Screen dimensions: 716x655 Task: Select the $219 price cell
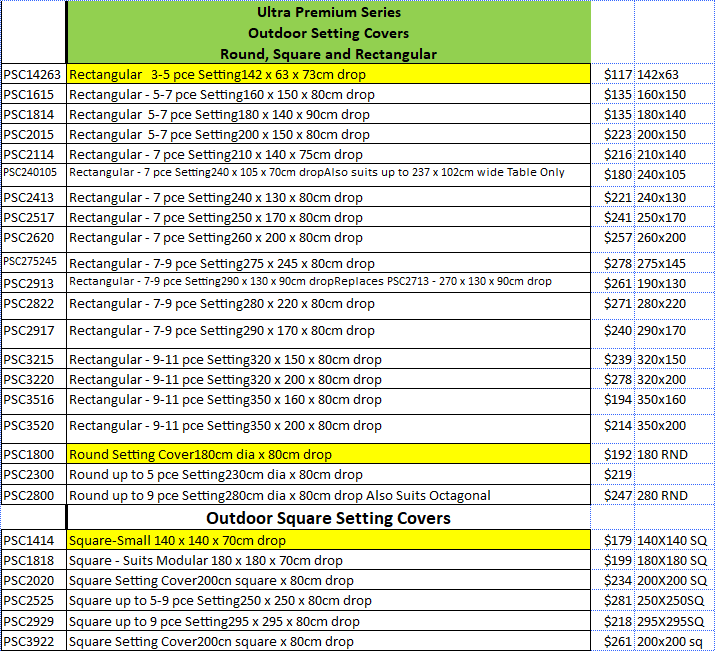click(x=613, y=475)
